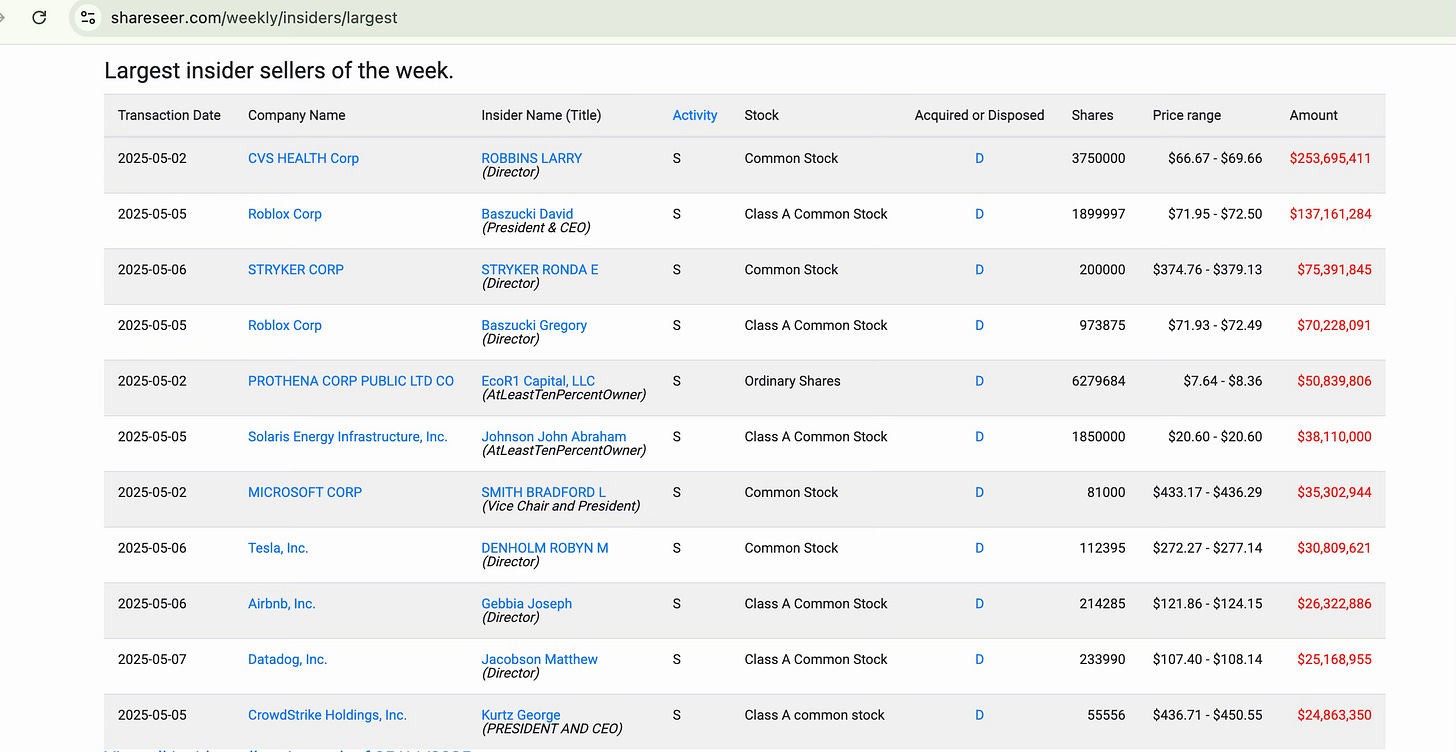Click the D disposed link in Solaris row
The height and width of the screenshot is (752, 1456).
979,437
